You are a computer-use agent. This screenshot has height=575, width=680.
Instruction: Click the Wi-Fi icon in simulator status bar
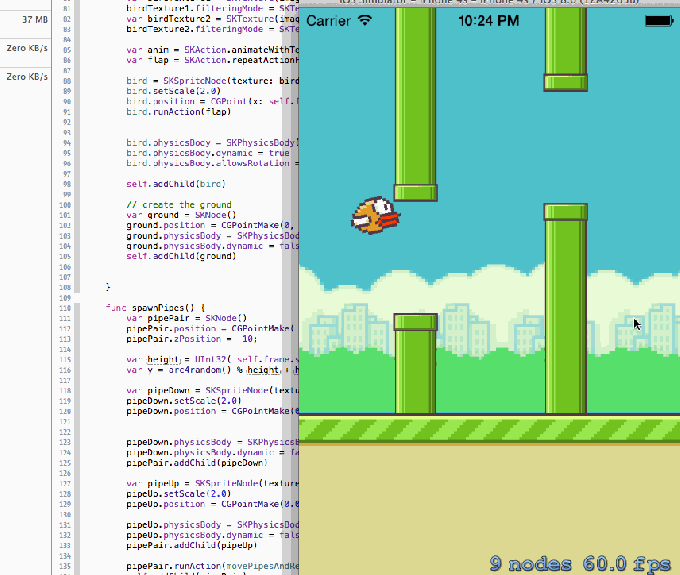point(364,20)
